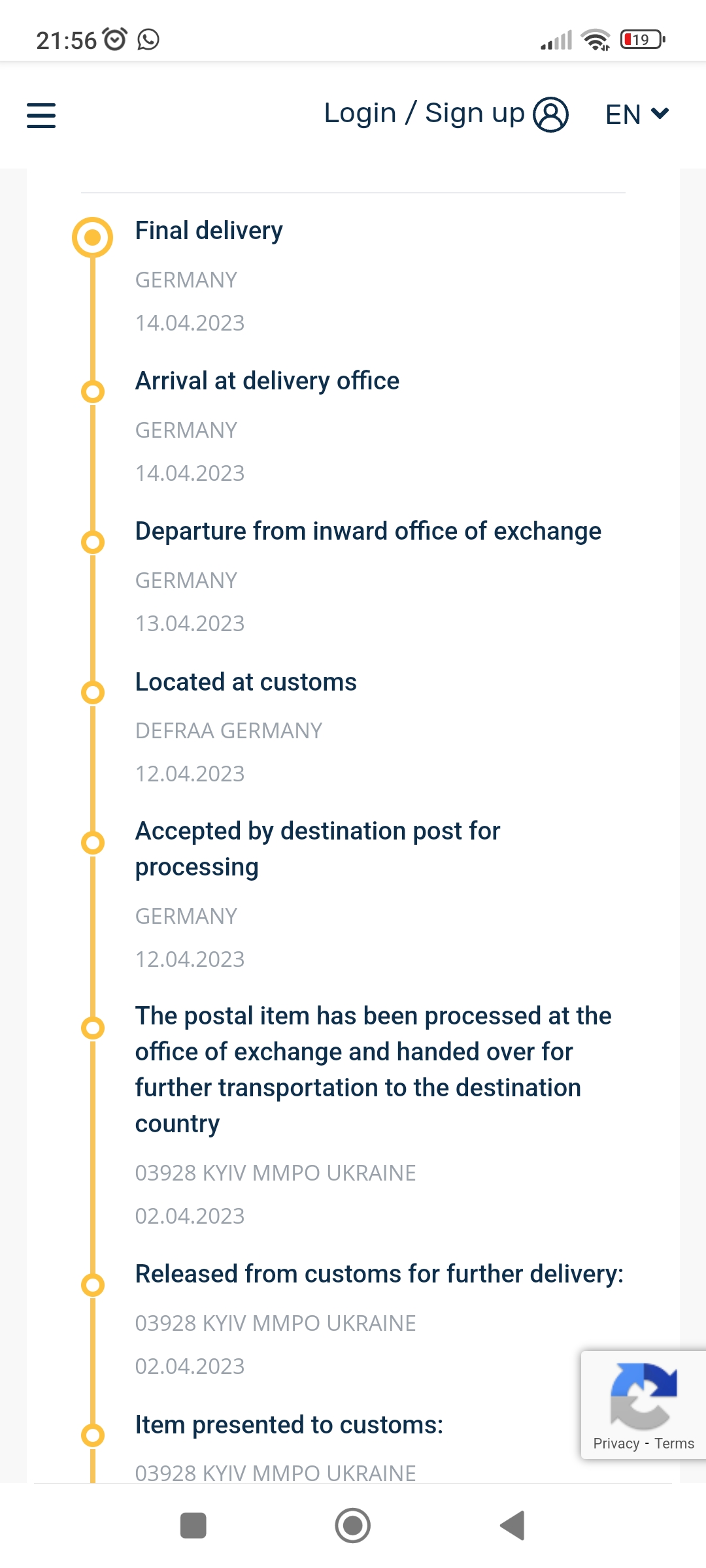Open the reCAPTCHA Terms link
The width and height of the screenshot is (706, 1568).
[x=674, y=1443]
